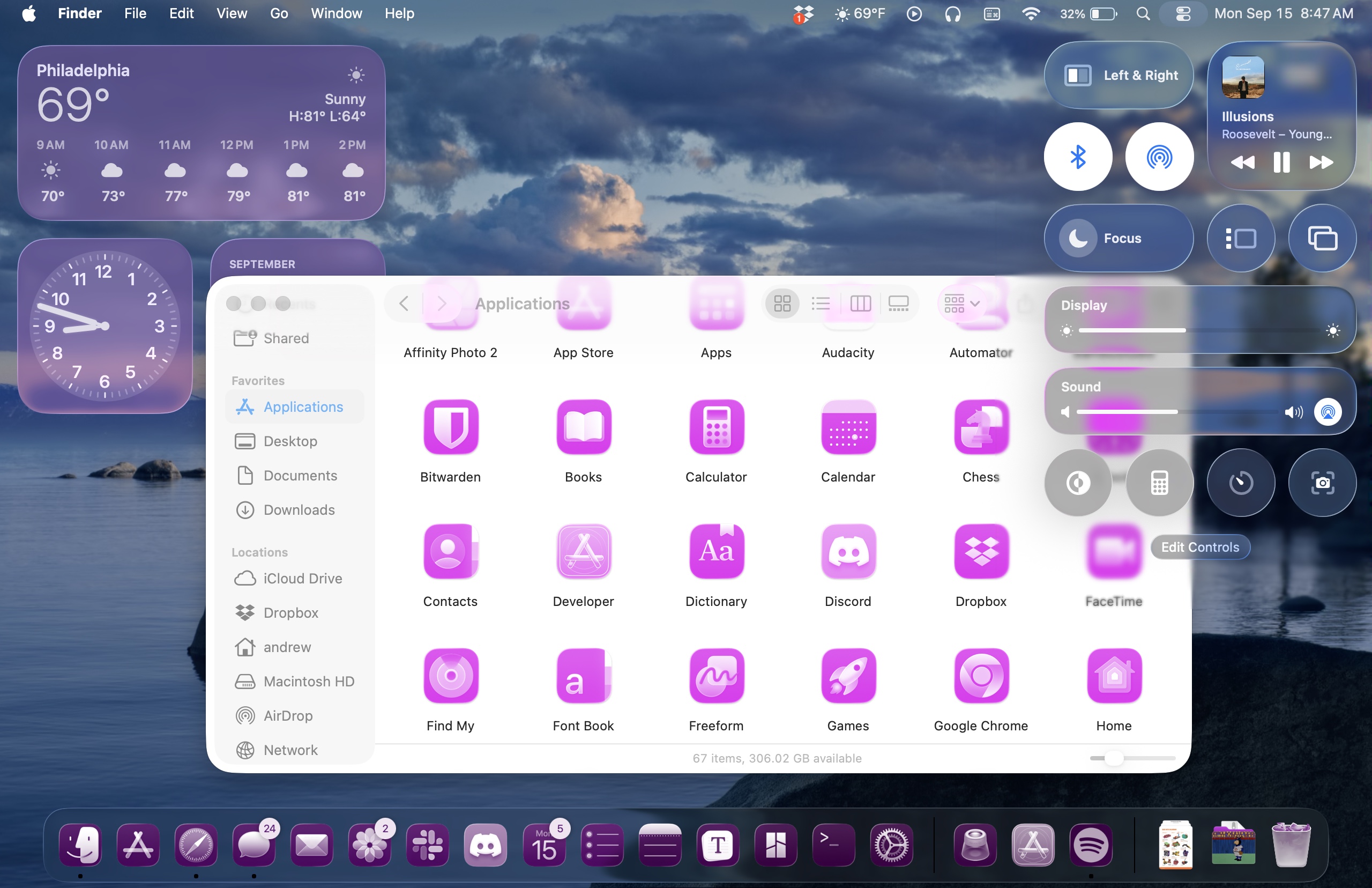The image size is (1372, 888).
Task: Open the Calculator control in Control Center
Action: click(1159, 483)
